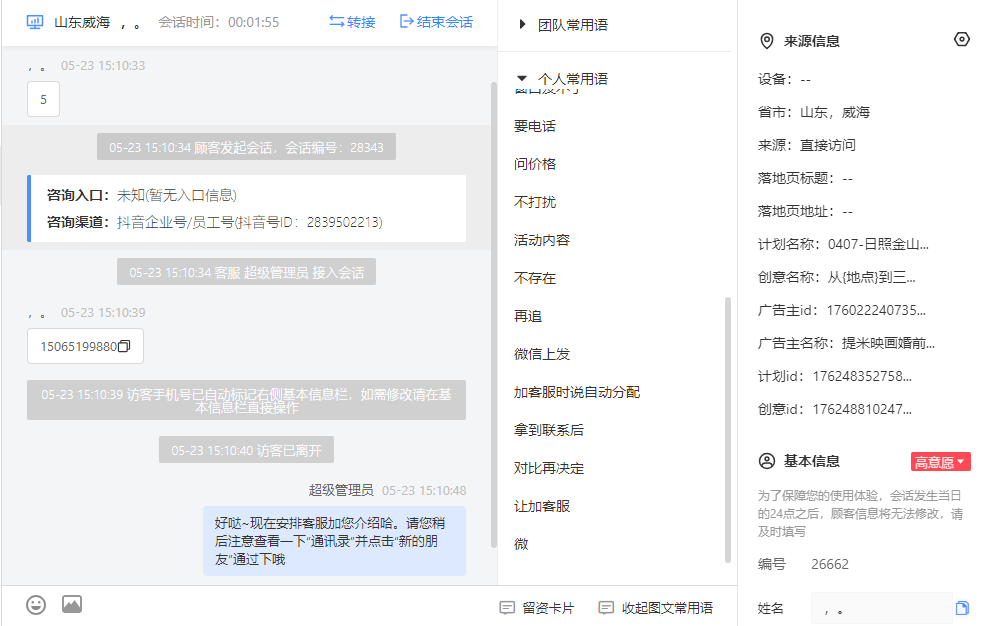The height and width of the screenshot is (626, 989).
Task: Expand the 团队常用语 section
Action: tap(563, 25)
